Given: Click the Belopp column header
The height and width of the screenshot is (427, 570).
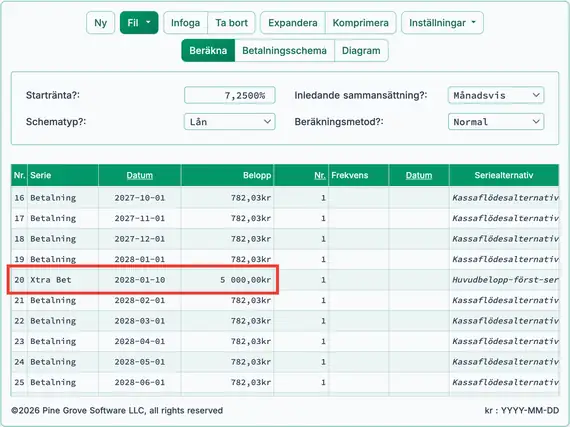Looking at the screenshot, I should point(228,176).
